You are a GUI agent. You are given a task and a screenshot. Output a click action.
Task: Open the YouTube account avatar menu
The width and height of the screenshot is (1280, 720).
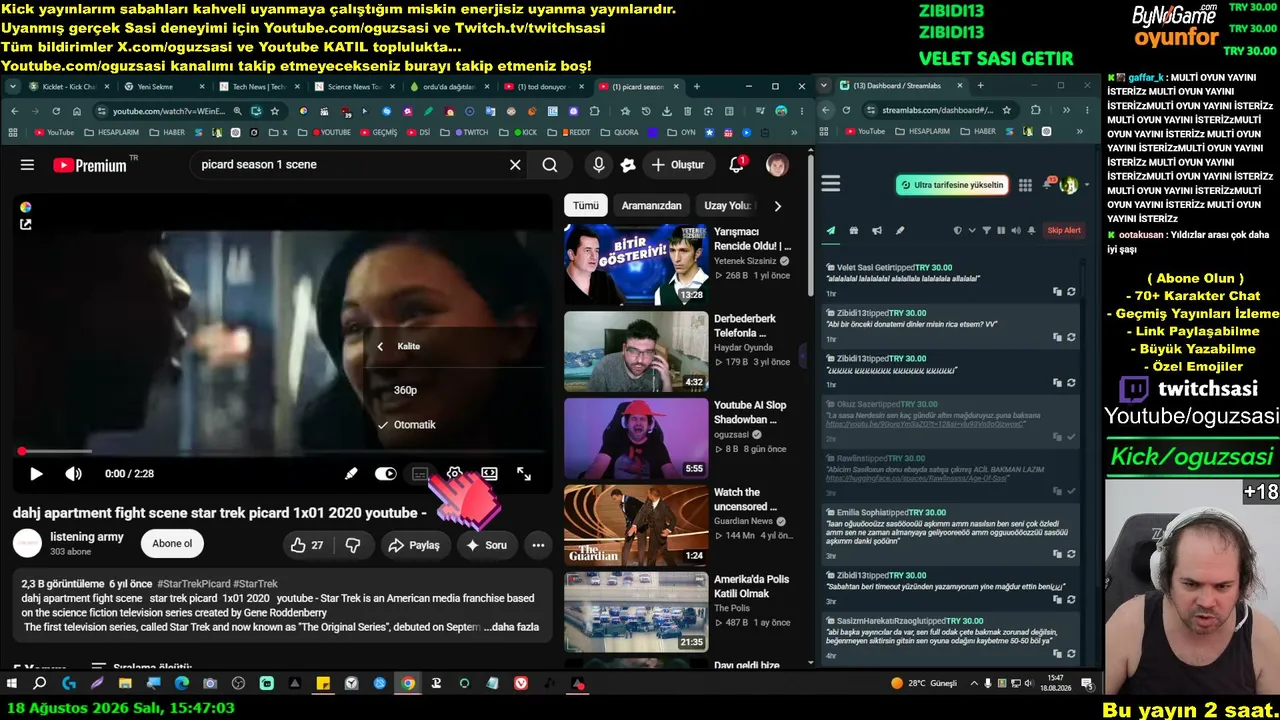tap(777, 165)
